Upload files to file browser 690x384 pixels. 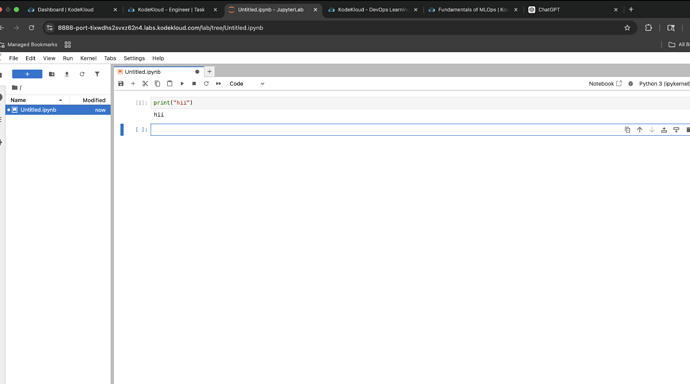[x=66, y=74]
